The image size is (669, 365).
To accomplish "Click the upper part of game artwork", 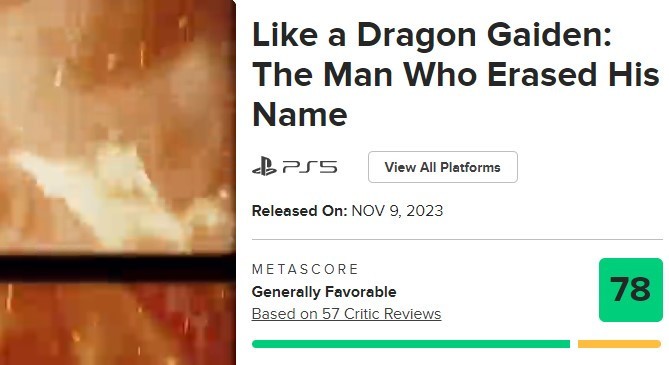I will [117, 126].
